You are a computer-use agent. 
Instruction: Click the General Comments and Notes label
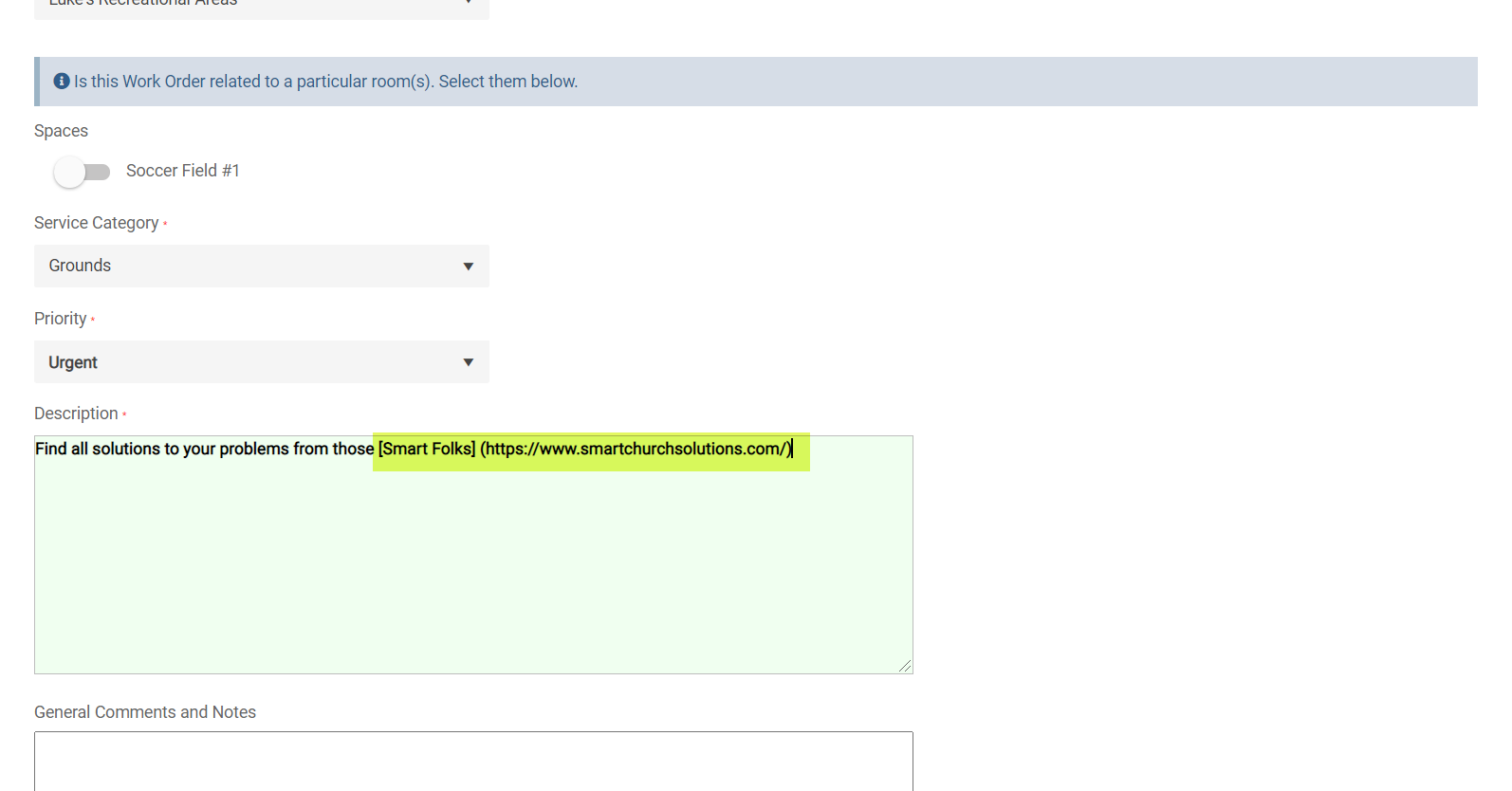point(144,712)
